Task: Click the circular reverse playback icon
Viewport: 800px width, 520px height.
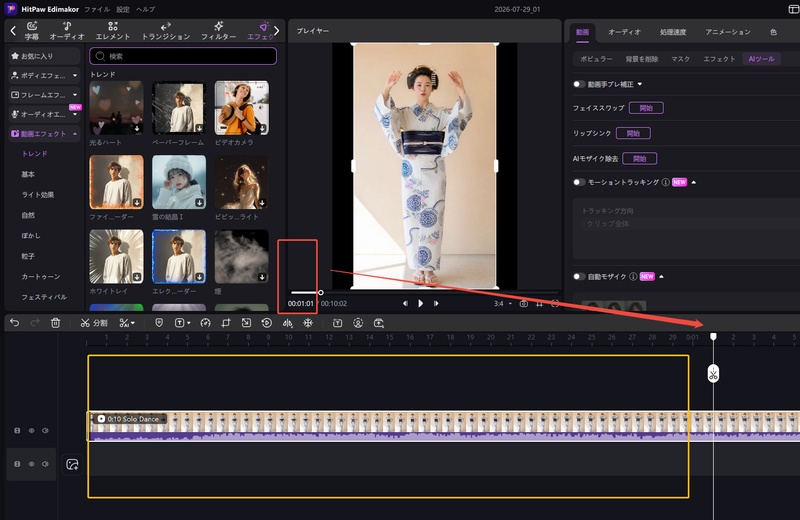Action: click(x=267, y=323)
